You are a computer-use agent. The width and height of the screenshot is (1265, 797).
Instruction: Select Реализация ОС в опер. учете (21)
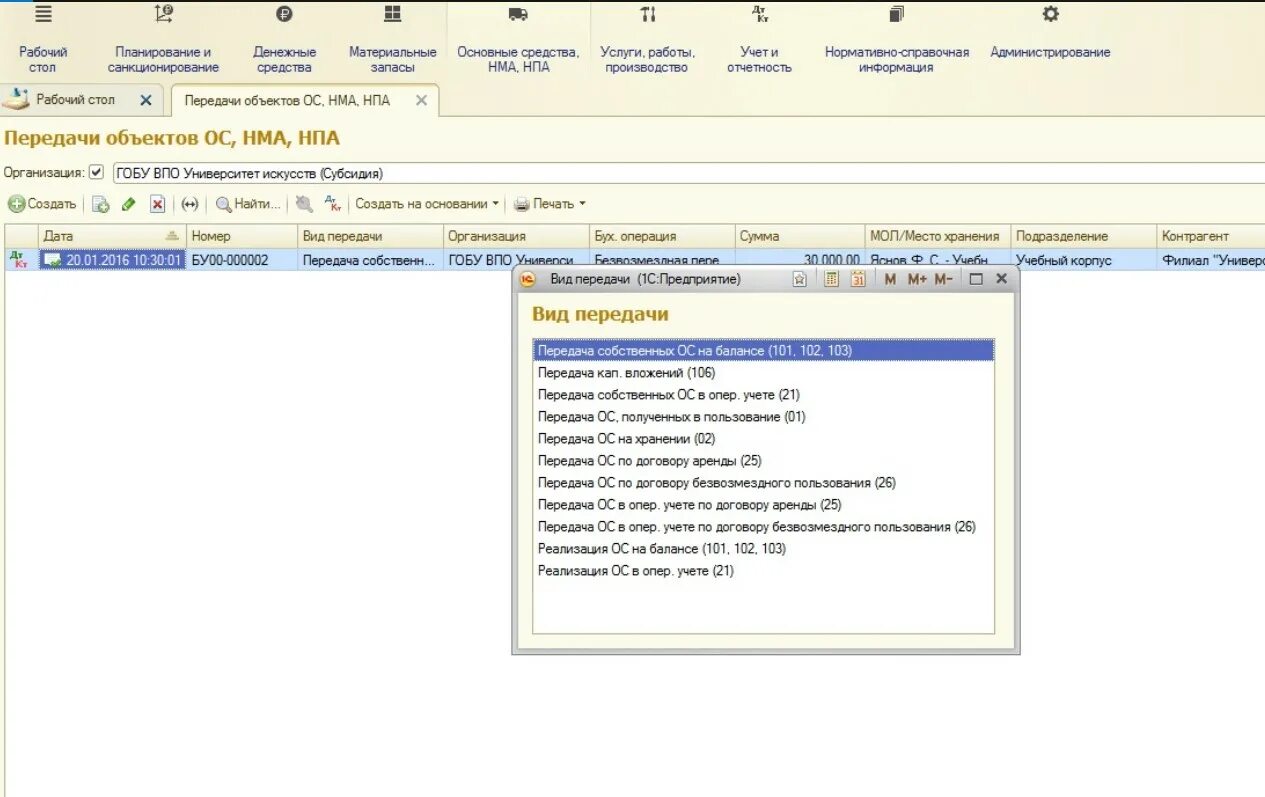[763, 571]
